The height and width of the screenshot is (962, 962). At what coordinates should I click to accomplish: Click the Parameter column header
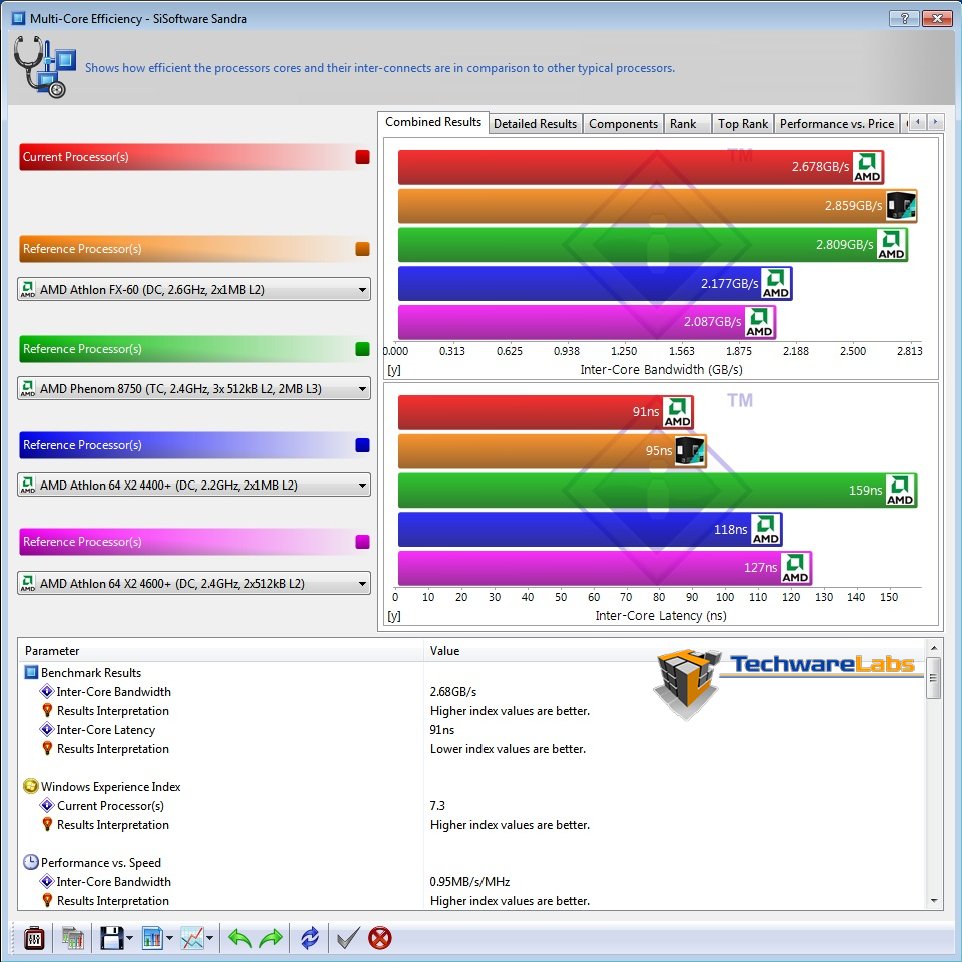(x=221, y=650)
